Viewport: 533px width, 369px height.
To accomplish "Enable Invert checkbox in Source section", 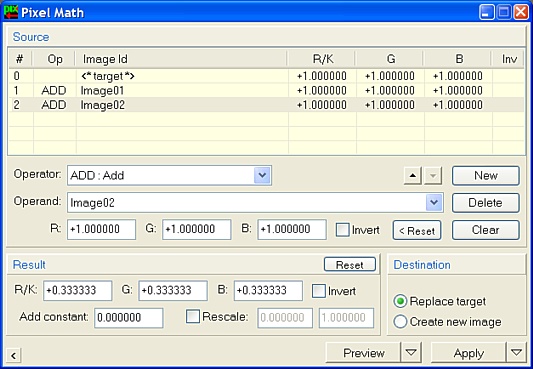I will [x=342, y=230].
